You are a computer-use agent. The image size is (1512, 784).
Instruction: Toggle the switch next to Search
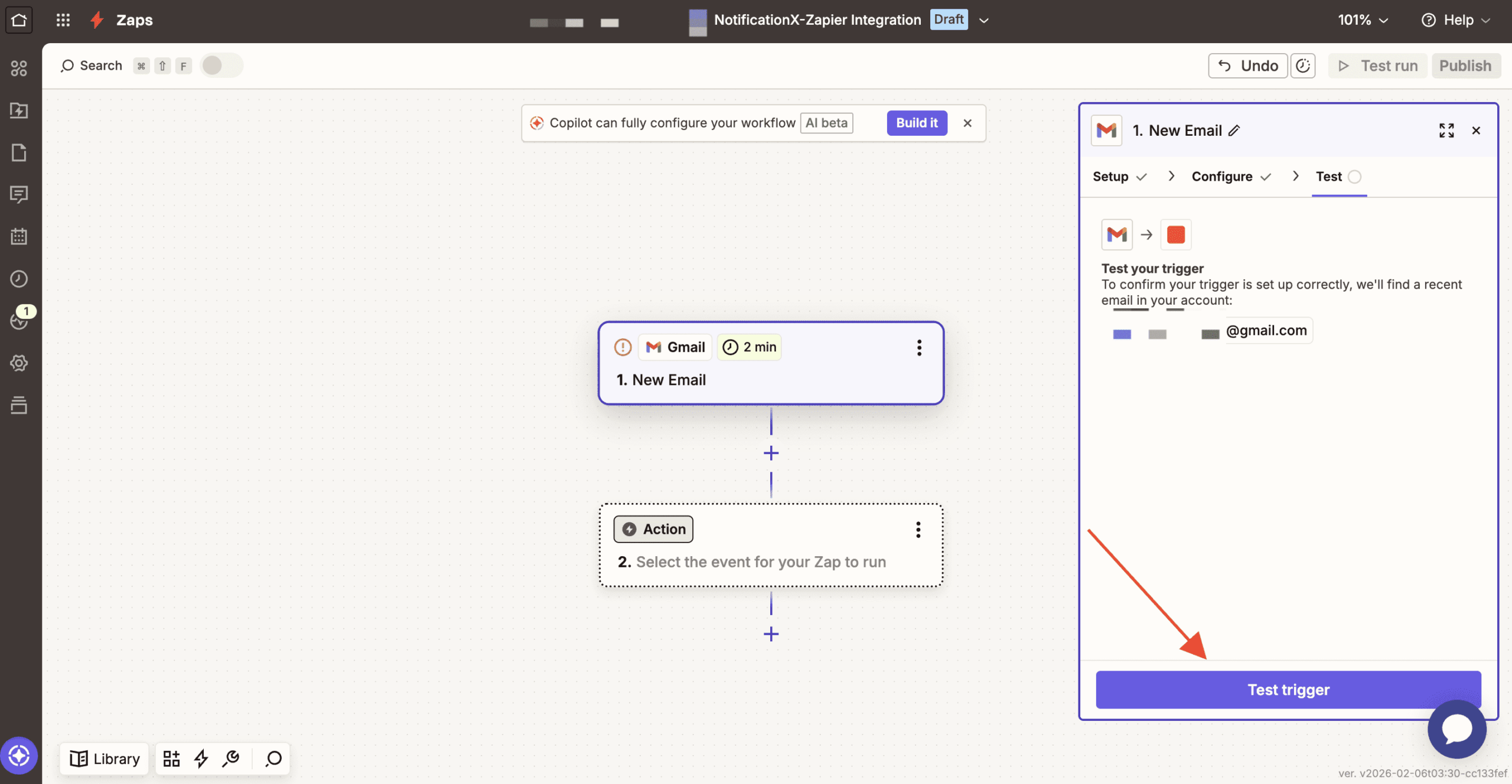pyautogui.click(x=221, y=66)
